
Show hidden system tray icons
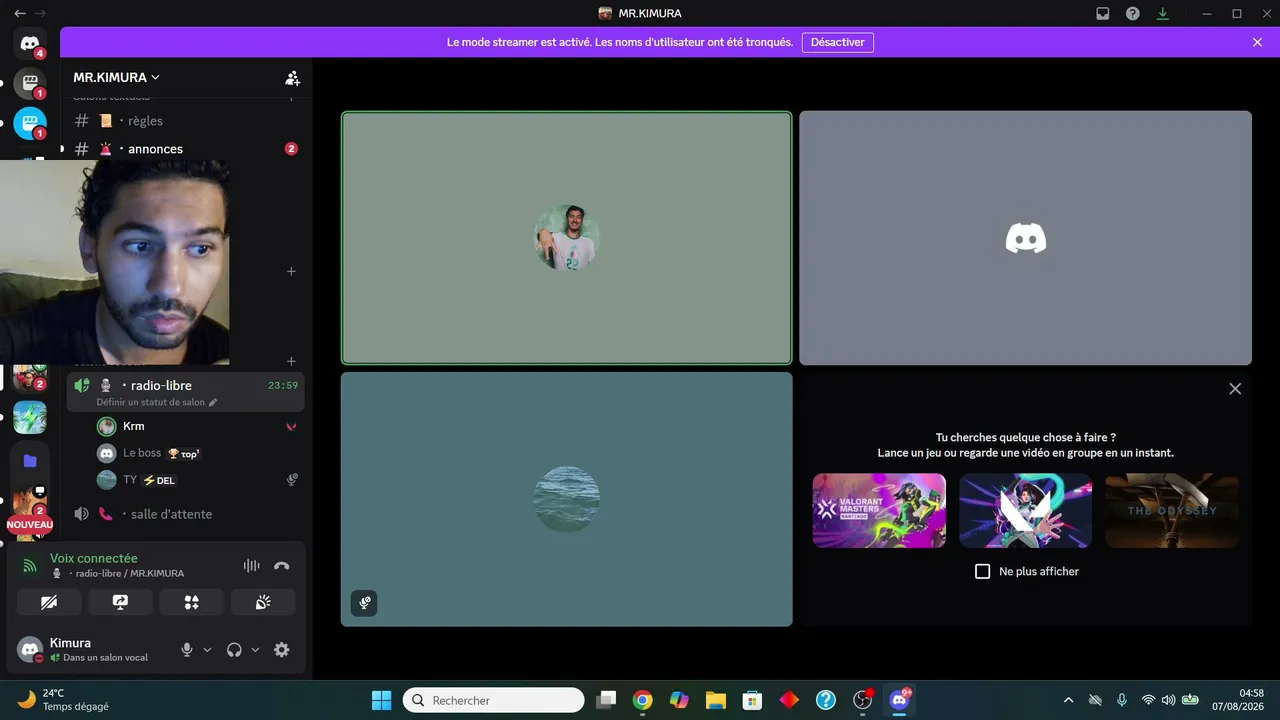[x=1068, y=700]
